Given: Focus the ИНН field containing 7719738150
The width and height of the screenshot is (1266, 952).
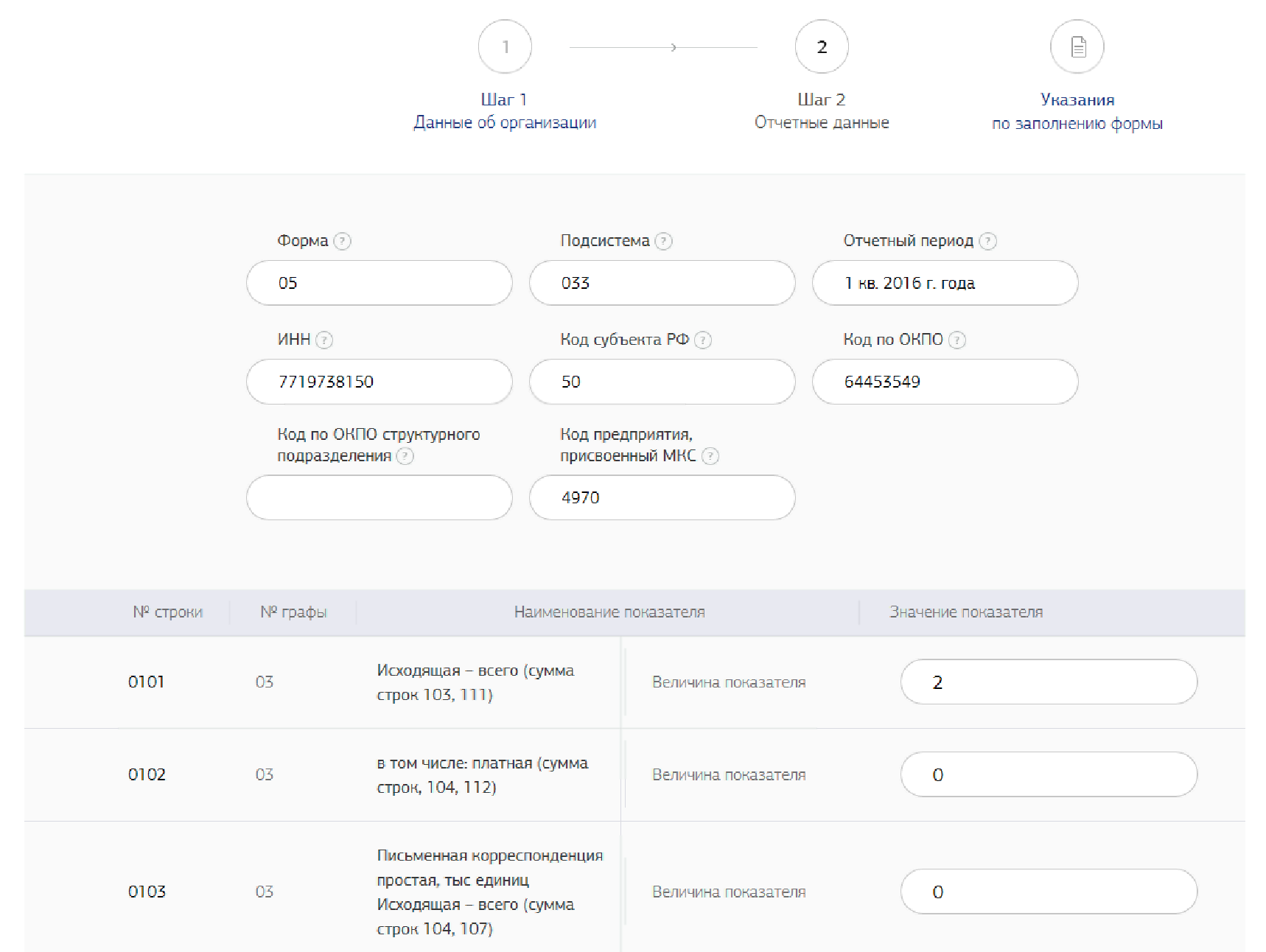Looking at the screenshot, I should coord(379,382).
